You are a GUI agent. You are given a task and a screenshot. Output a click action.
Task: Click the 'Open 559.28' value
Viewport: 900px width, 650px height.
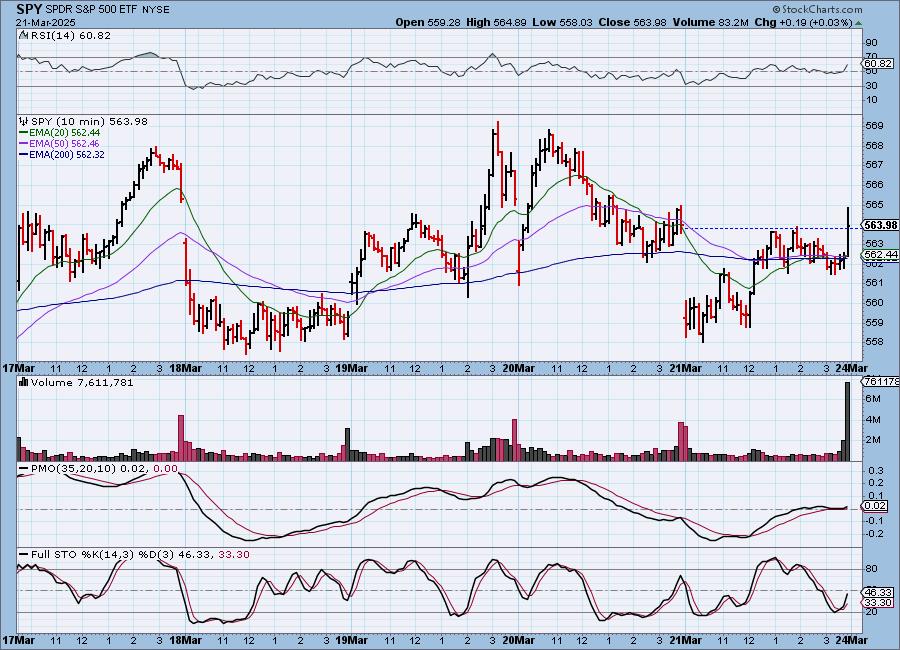428,22
